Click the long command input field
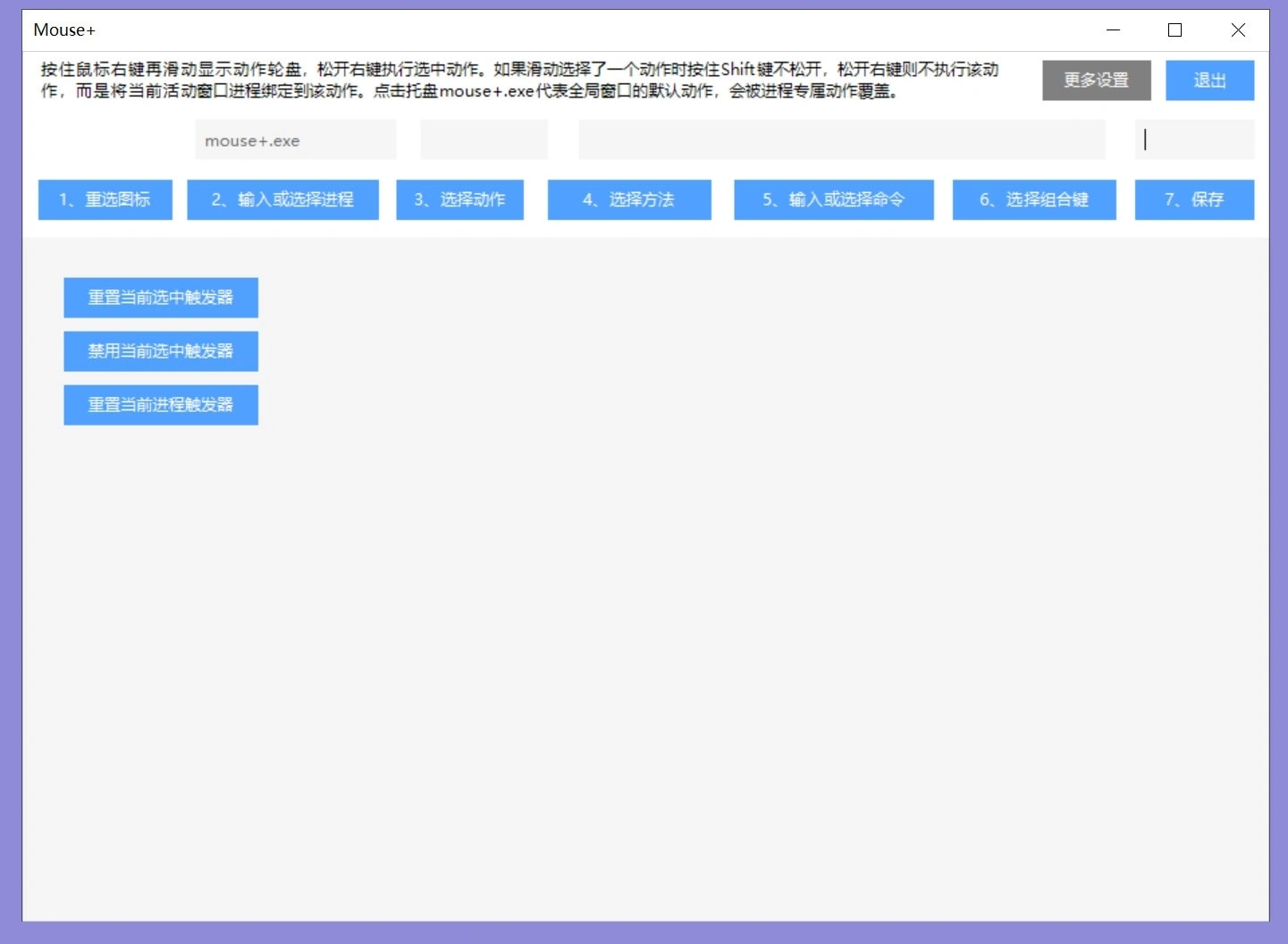1288x944 pixels. point(841,139)
